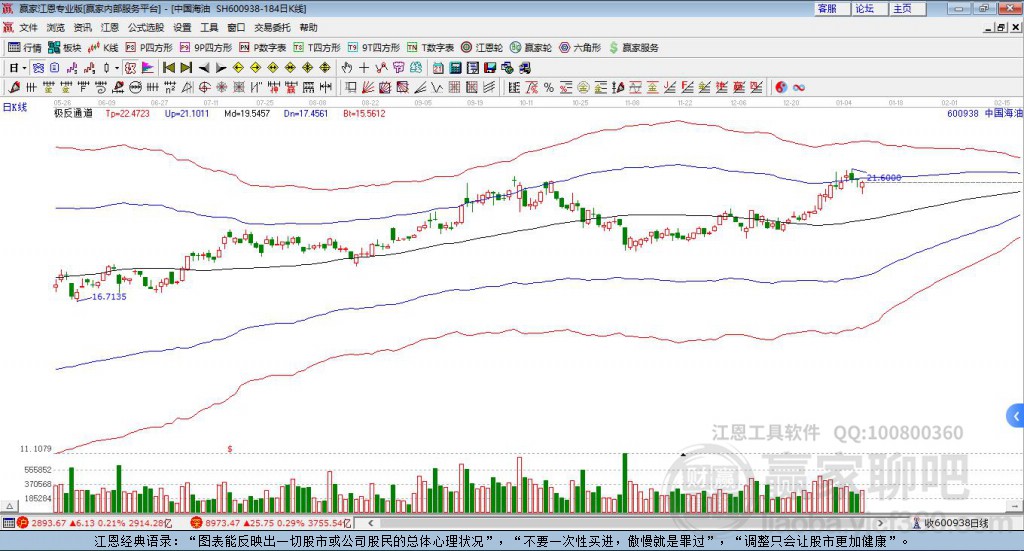Click the 主页 homepage button
The height and width of the screenshot is (551, 1024).
[902, 8]
